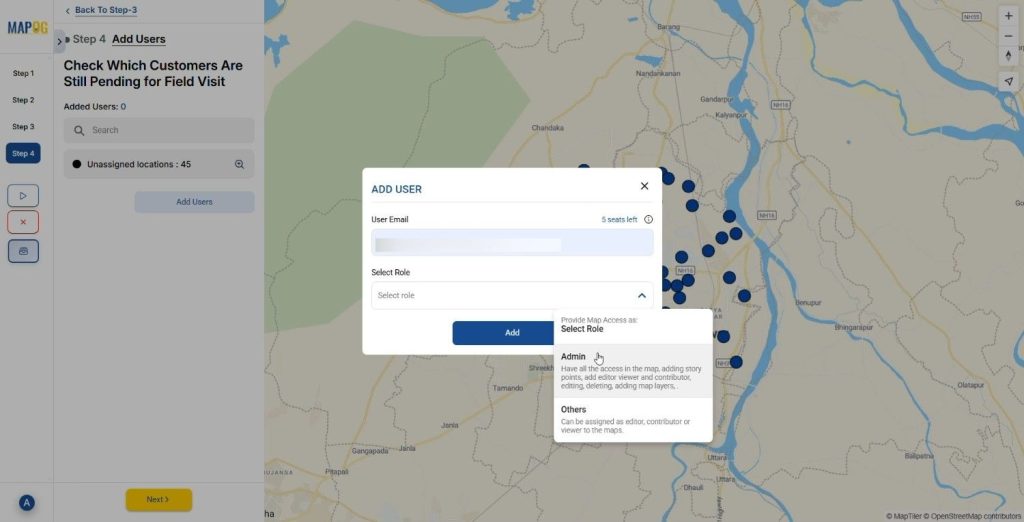Click the seats left info icon
The image size is (1024, 522).
point(648,220)
